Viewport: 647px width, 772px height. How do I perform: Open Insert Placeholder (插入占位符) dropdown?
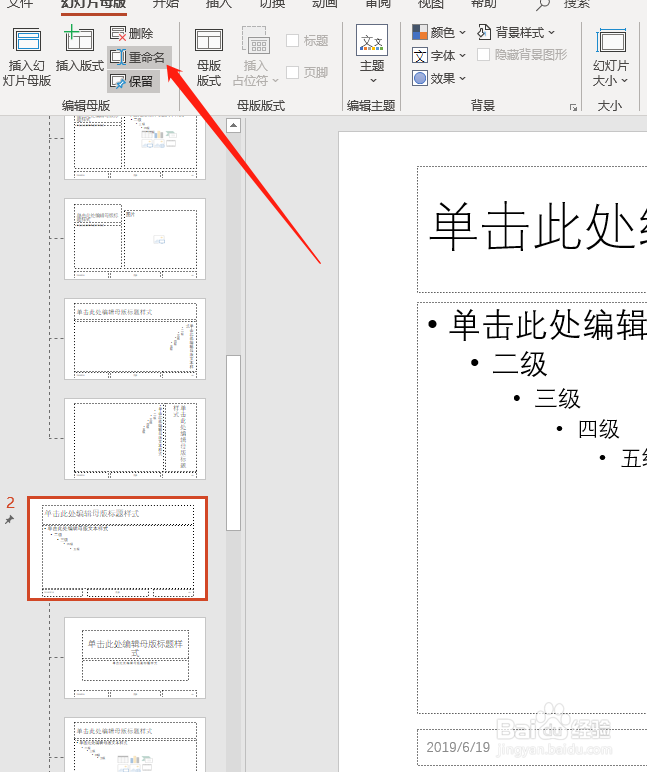[255, 57]
